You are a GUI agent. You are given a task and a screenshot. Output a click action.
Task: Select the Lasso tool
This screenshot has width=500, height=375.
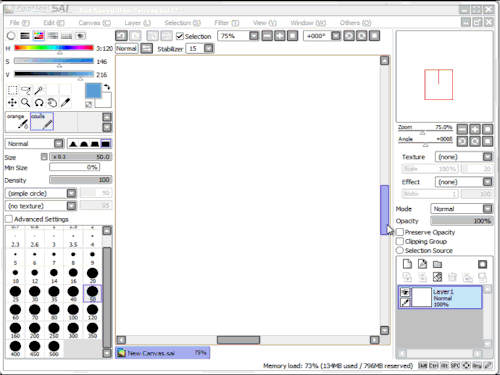point(26,90)
